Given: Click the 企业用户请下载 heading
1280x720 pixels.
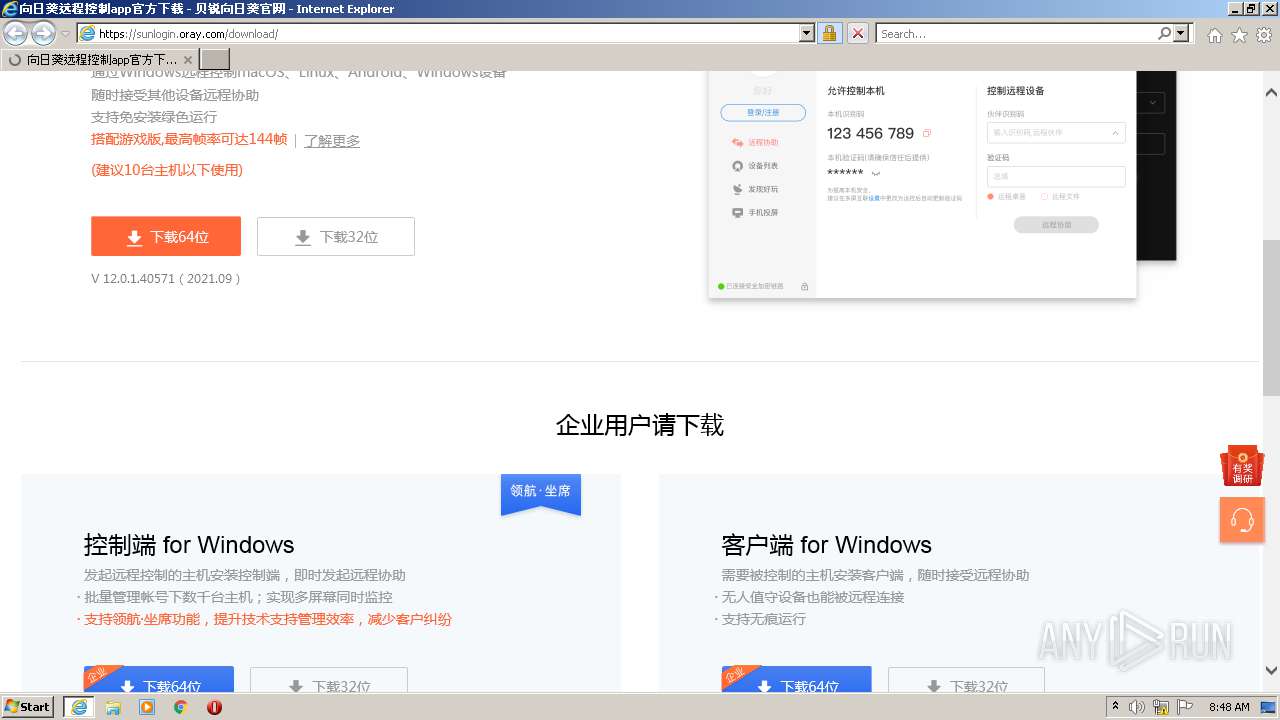Looking at the screenshot, I should click(640, 425).
